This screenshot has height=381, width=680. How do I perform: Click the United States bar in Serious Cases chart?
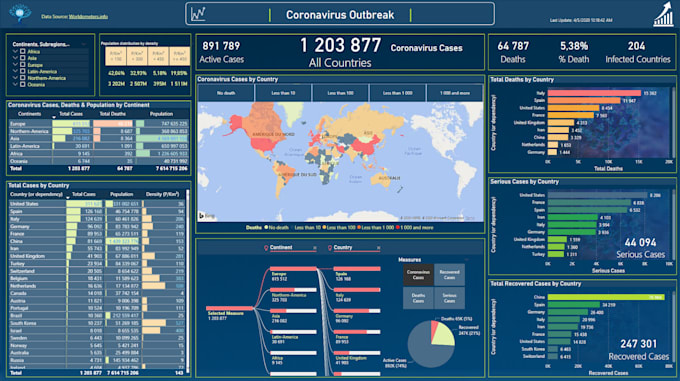point(598,195)
